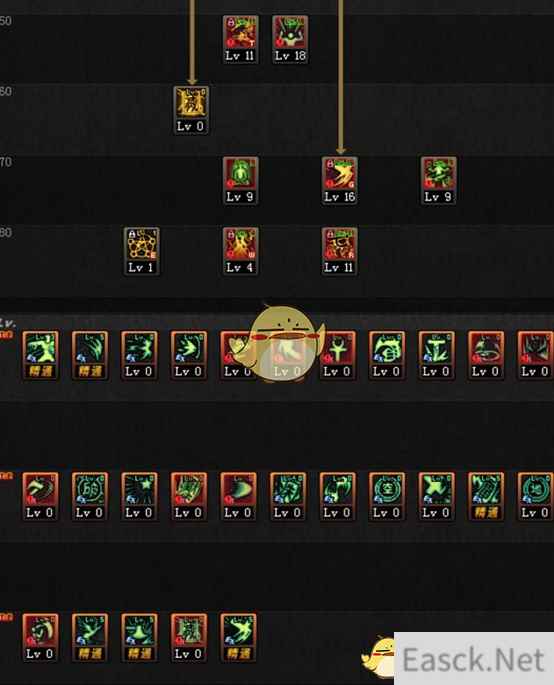Viewport: 554px width, 685px height.
Task: Select the green X-cross Lv 0 skill
Action: (436, 496)
